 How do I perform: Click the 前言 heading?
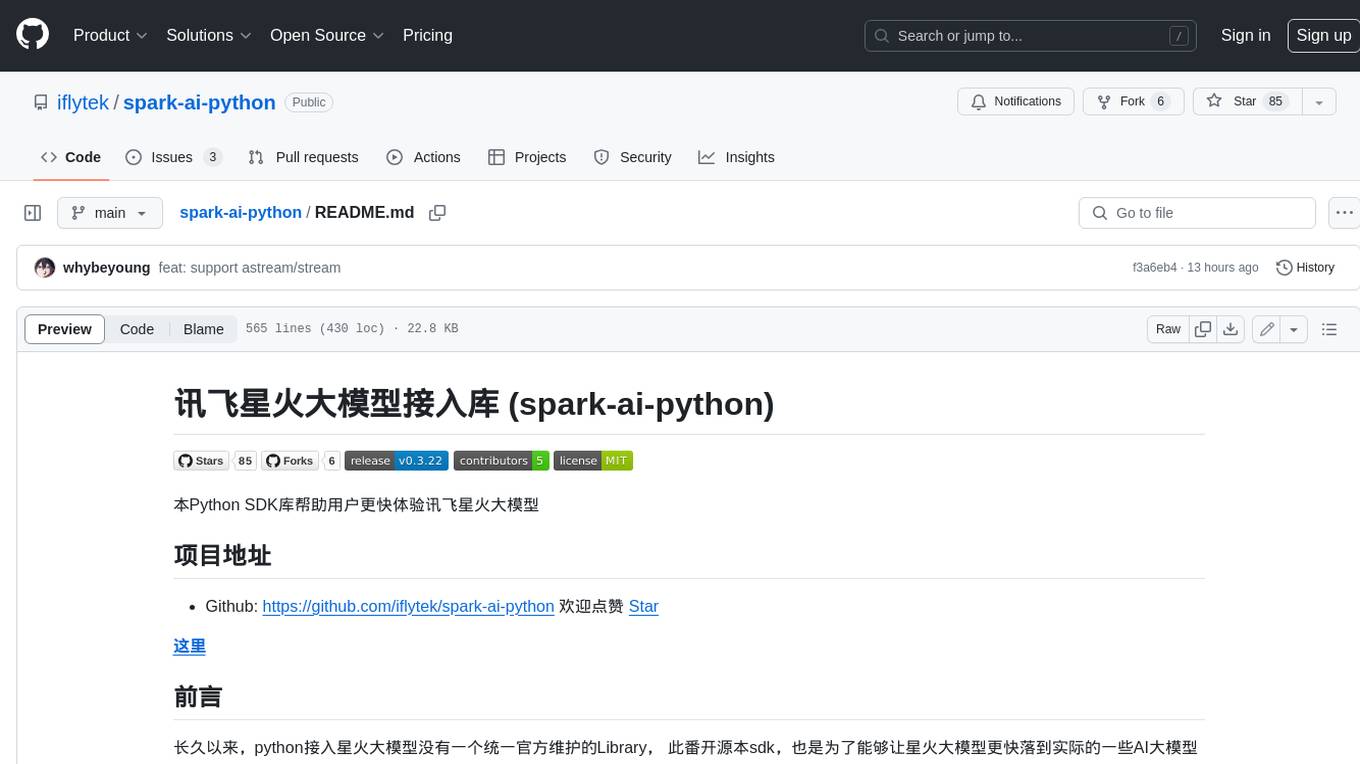(x=198, y=697)
